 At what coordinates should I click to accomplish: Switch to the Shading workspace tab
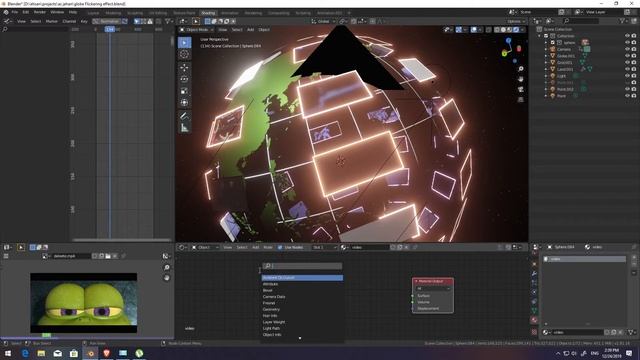pos(208,13)
